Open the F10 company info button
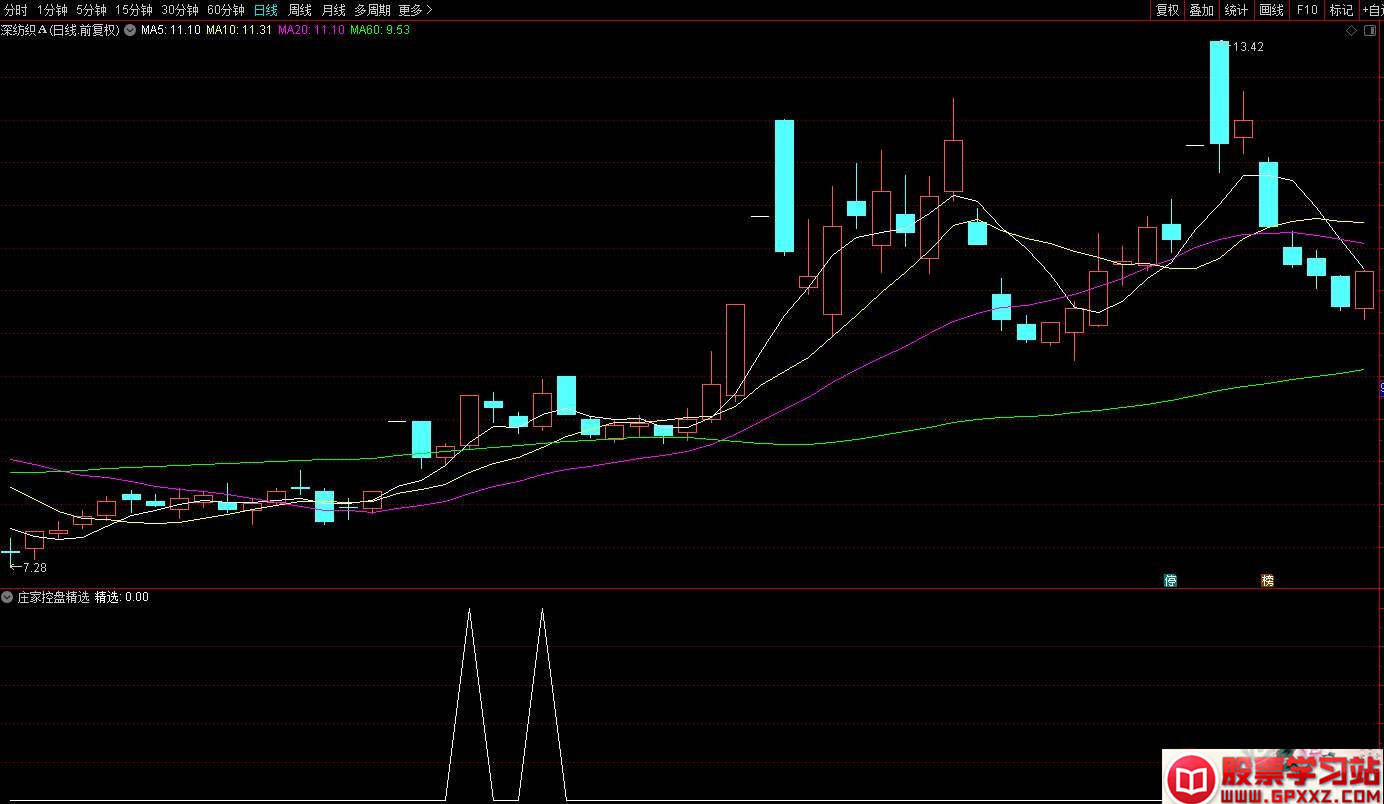This screenshot has width=1384, height=804. (x=1307, y=10)
